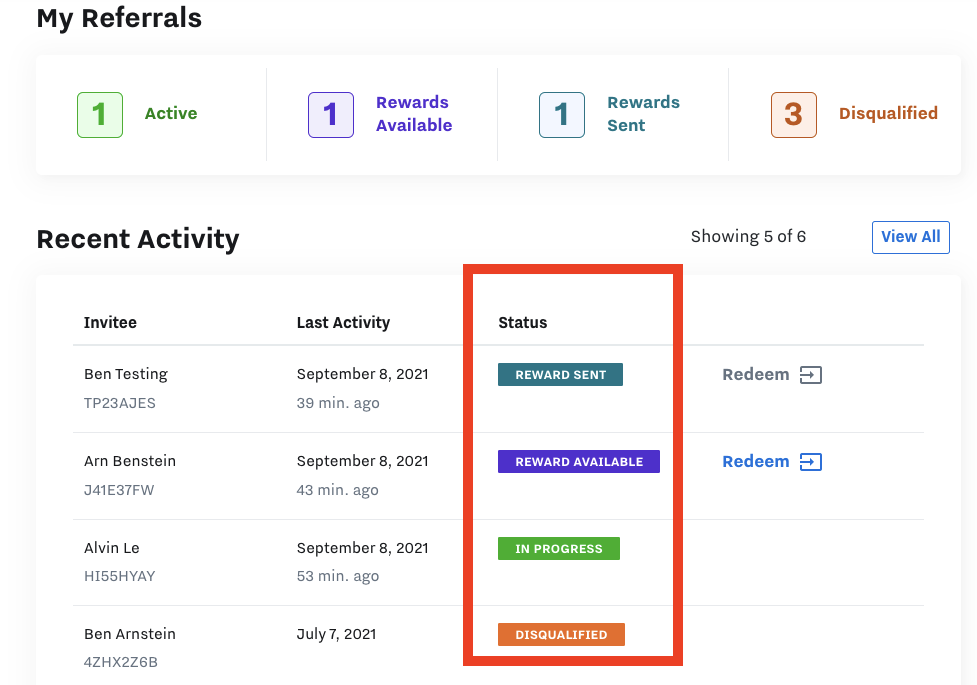Select the Reward Sent status badge
This screenshot has height=685, width=977.
click(x=560, y=375)
